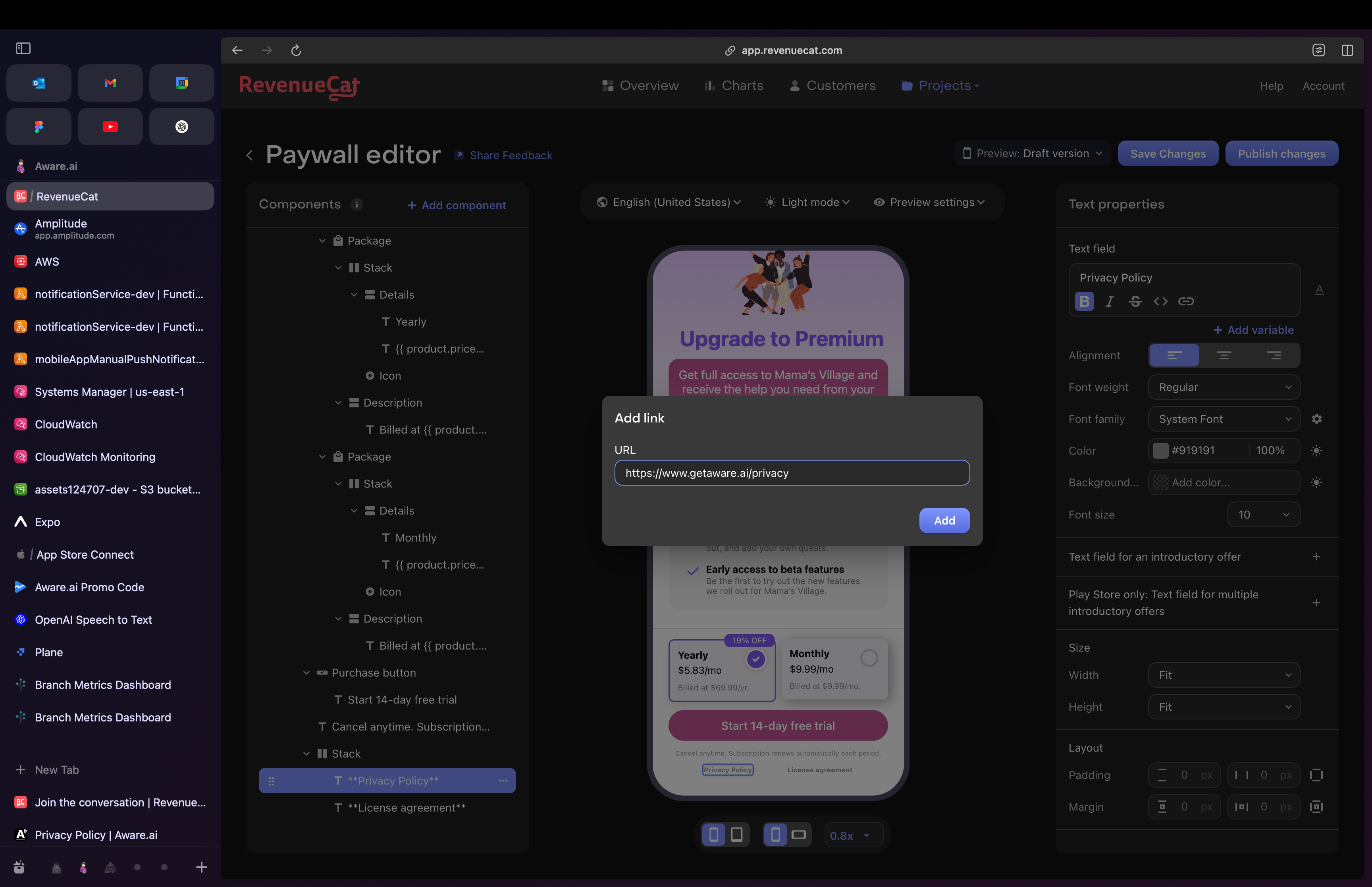Expand individual margin sides option

(1316, 806)
